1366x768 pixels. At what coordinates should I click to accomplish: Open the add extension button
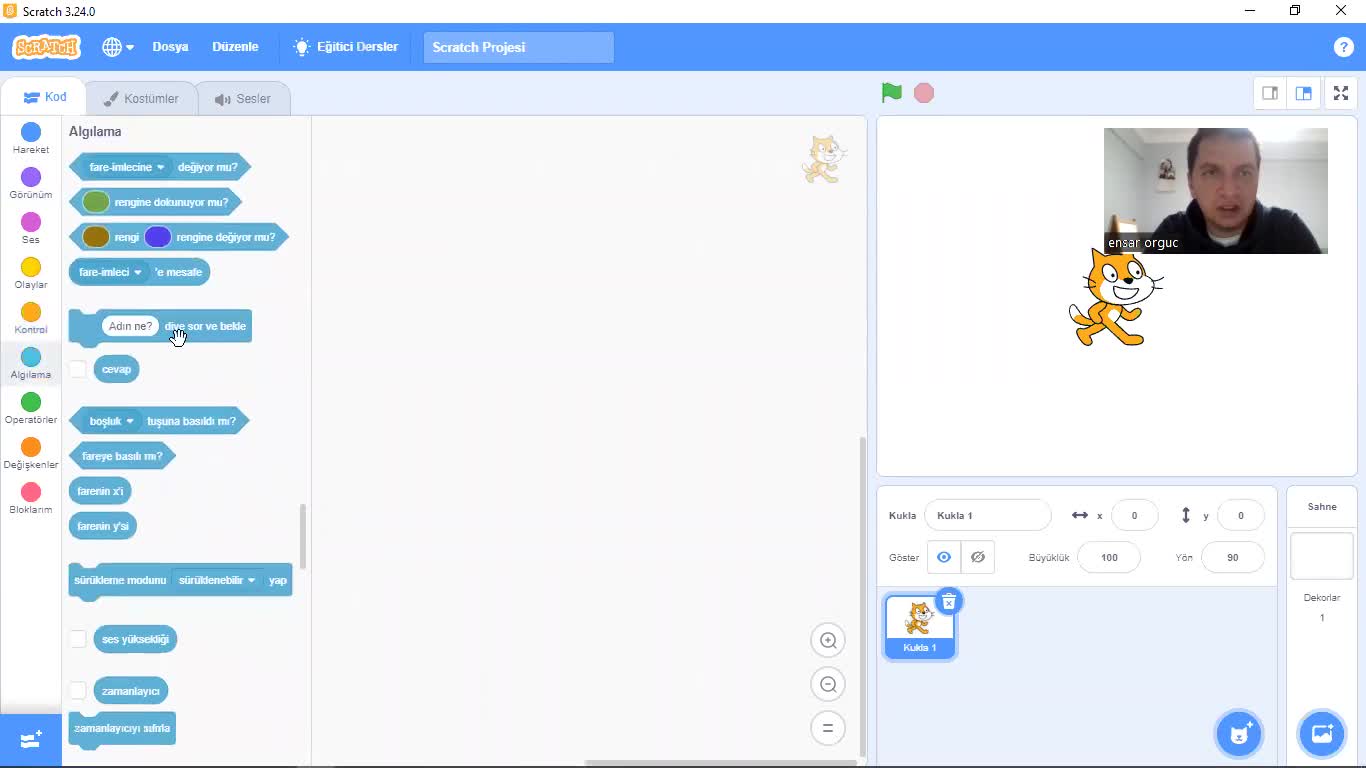click(x=31, y=740)
